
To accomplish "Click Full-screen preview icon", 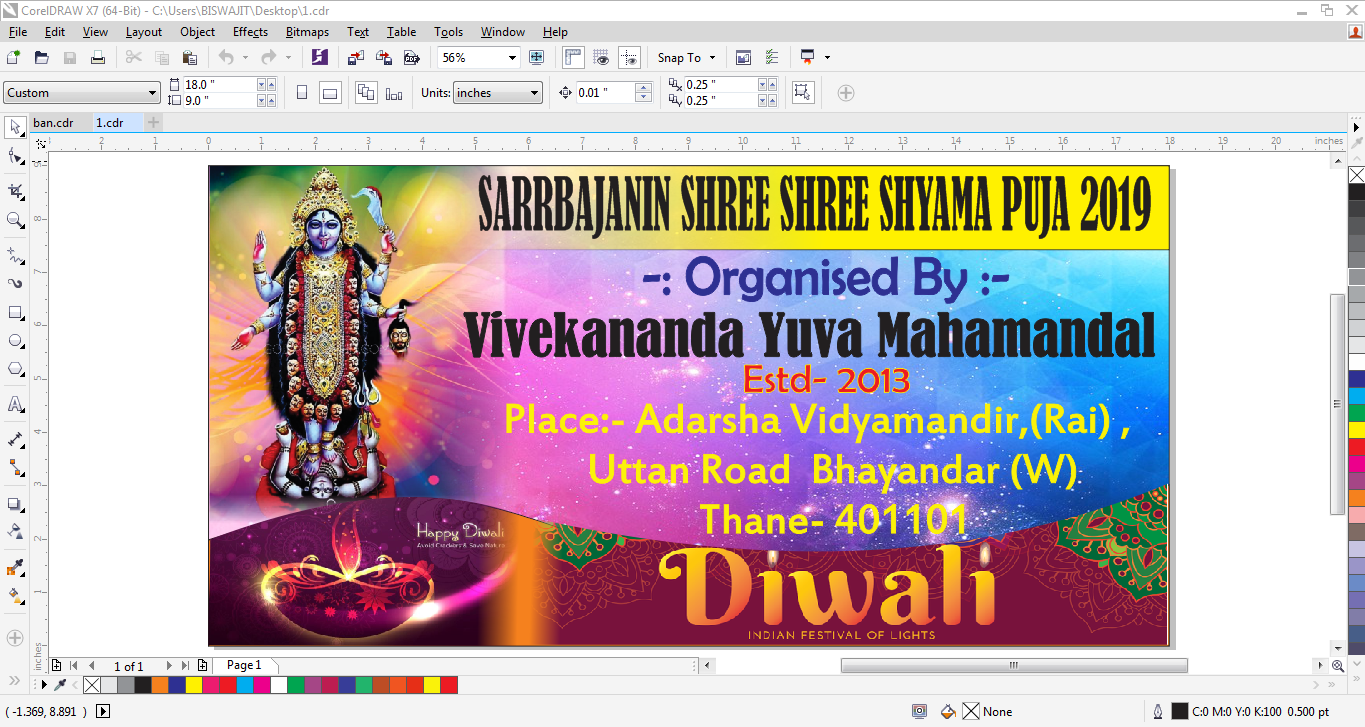I will (x=537, y=57).
